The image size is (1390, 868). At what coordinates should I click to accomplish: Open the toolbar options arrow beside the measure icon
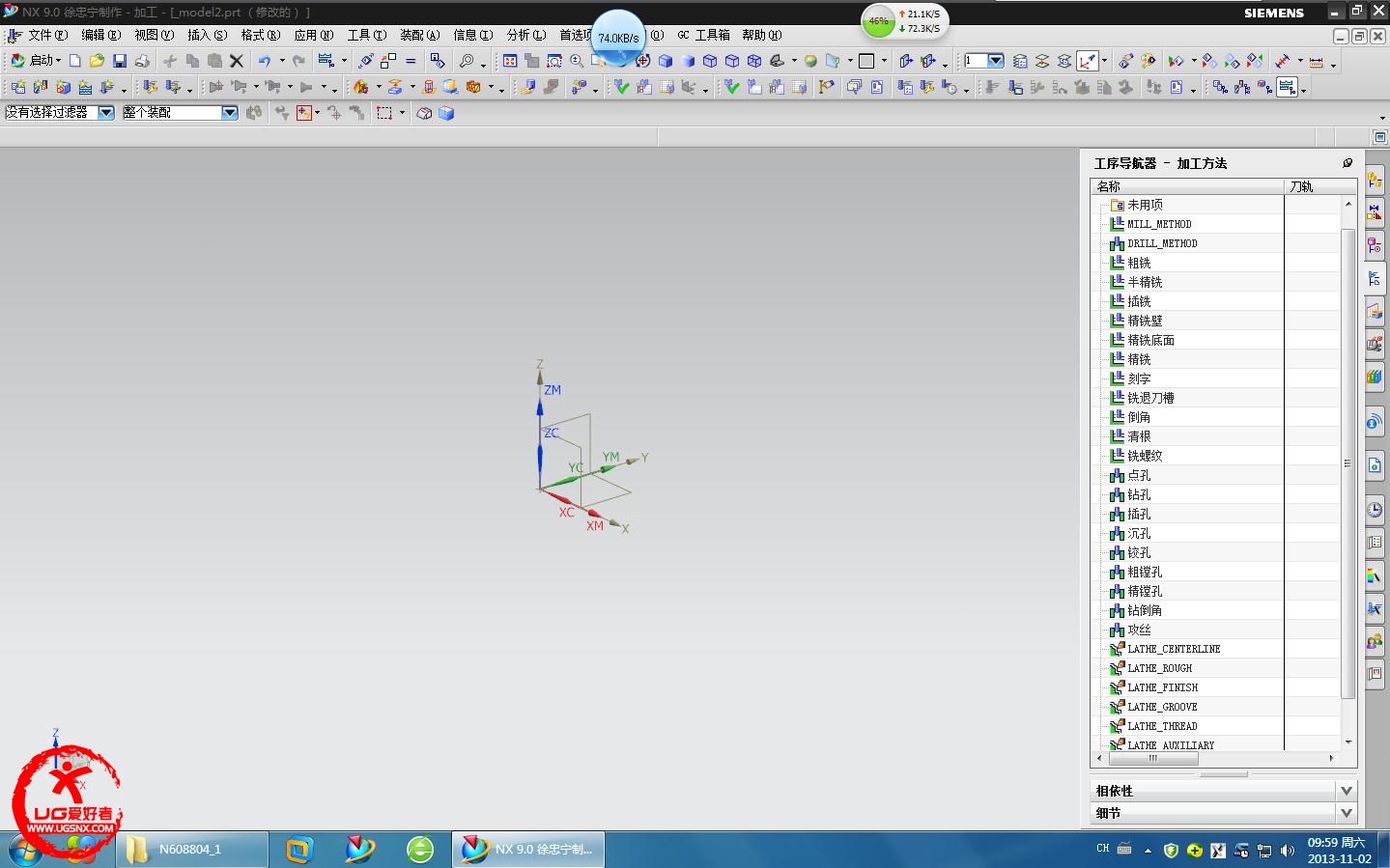pyautogui.click(x=1334, y=64)
